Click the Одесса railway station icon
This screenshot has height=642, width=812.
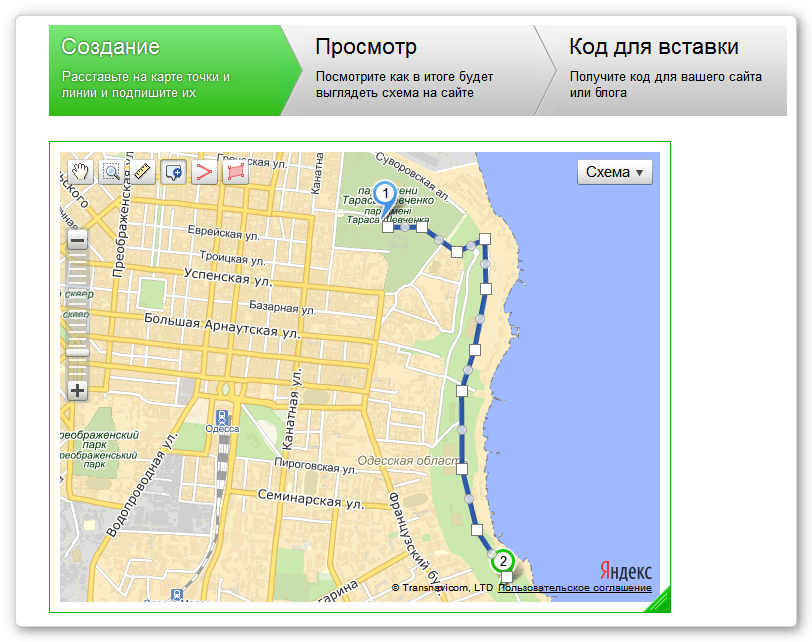[221, 416]
